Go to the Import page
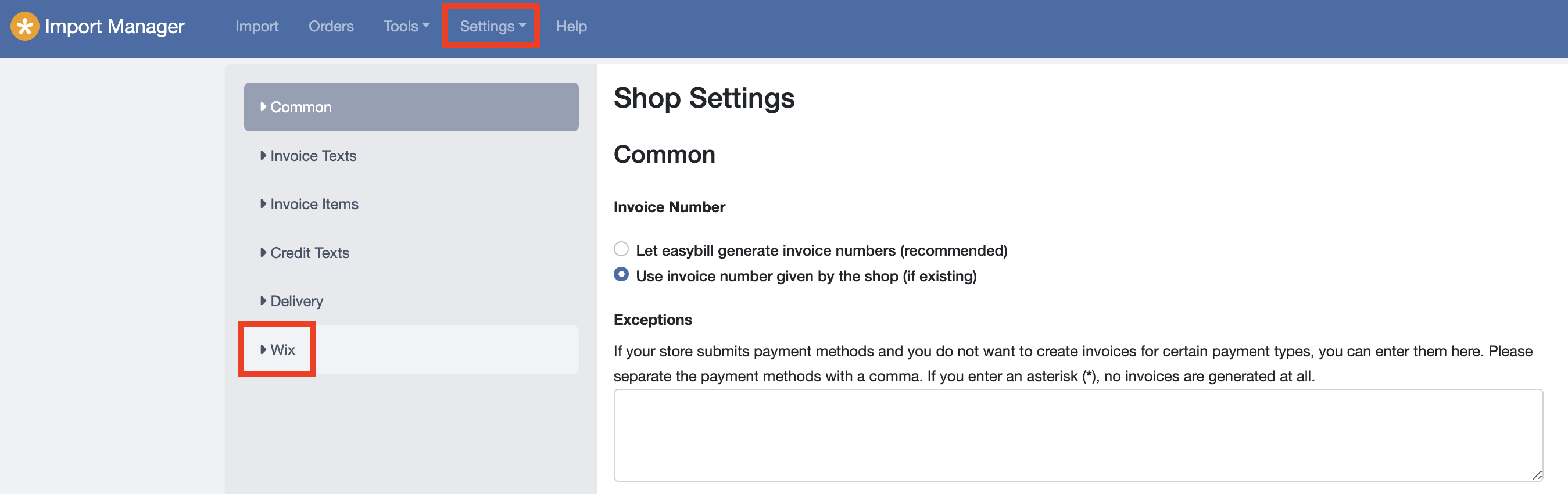 (257, 26)
